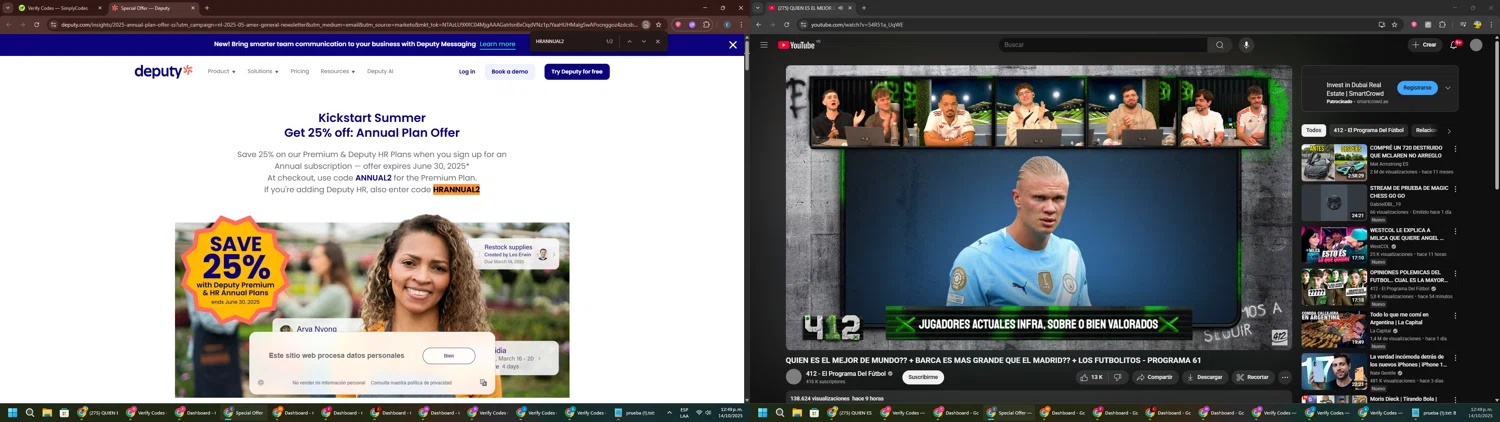Open Deputy AI nav item
1500x422 pixels.
click(x=380, y=71)
